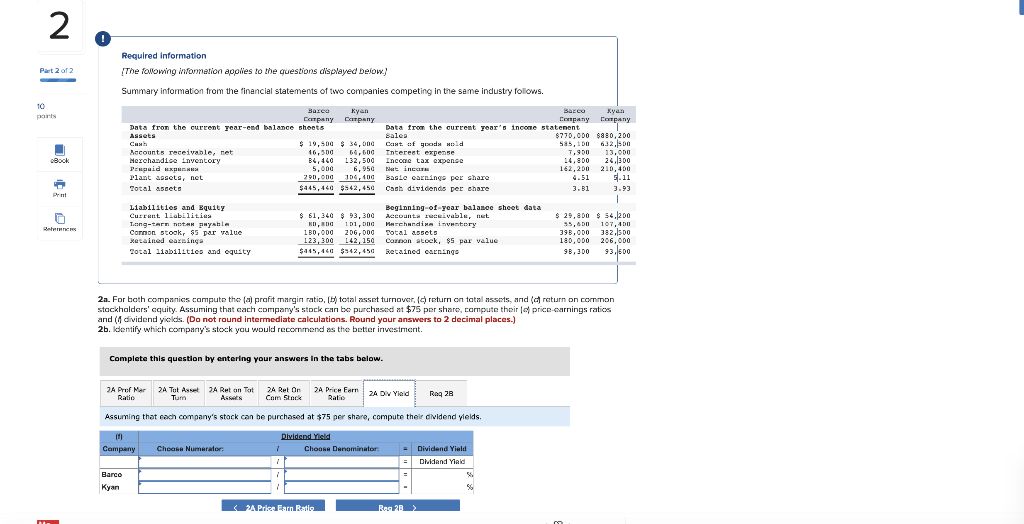Click the blue exclamation alert icon
This screenshot has width=1024, height=524.
pos(105,40)
